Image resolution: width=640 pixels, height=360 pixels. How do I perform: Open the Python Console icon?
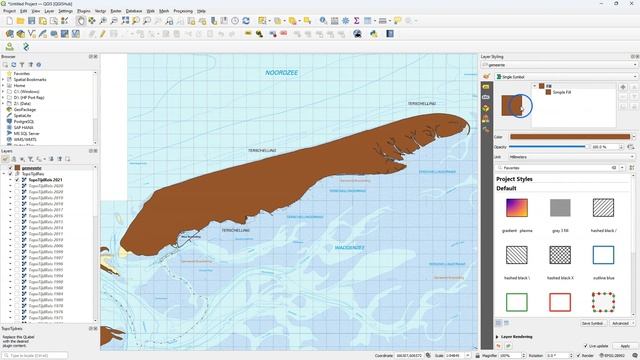373,34
